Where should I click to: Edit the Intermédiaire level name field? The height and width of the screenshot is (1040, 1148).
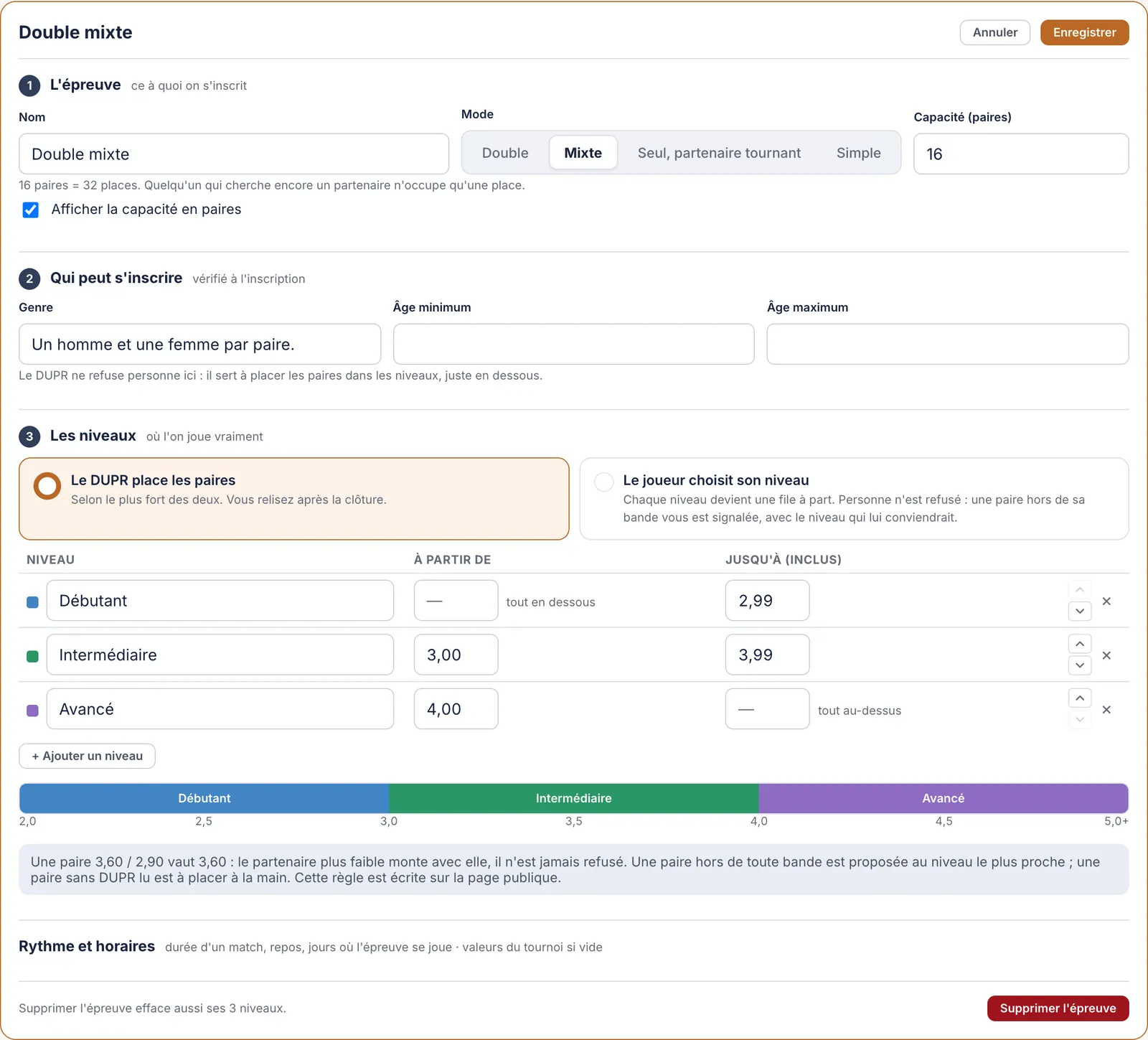(x=220, y=655)
